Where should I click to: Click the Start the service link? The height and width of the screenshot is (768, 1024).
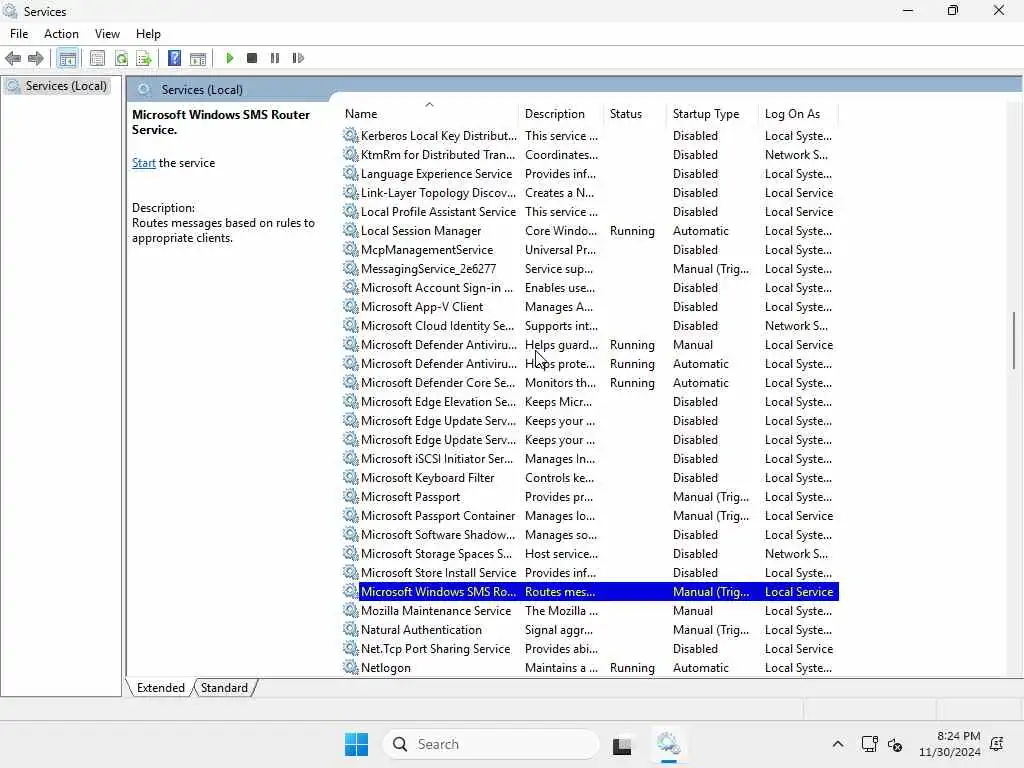(x=144, y=163)
